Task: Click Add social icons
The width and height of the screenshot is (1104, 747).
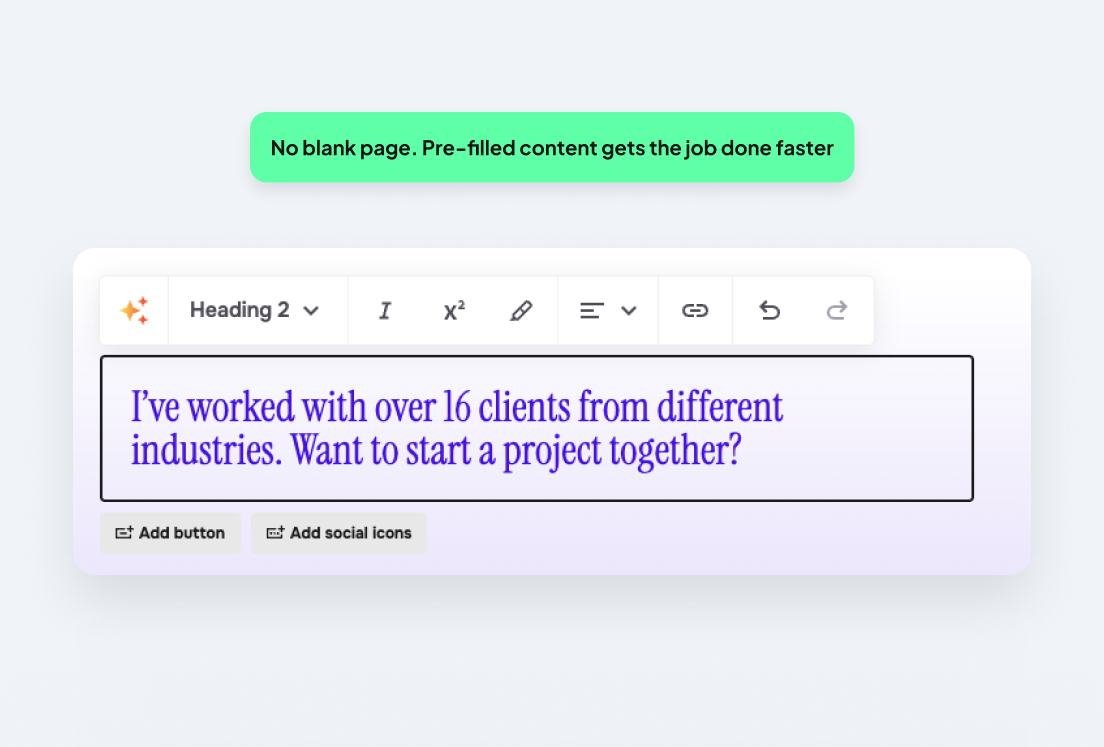Action: click(x=339, y=533)
